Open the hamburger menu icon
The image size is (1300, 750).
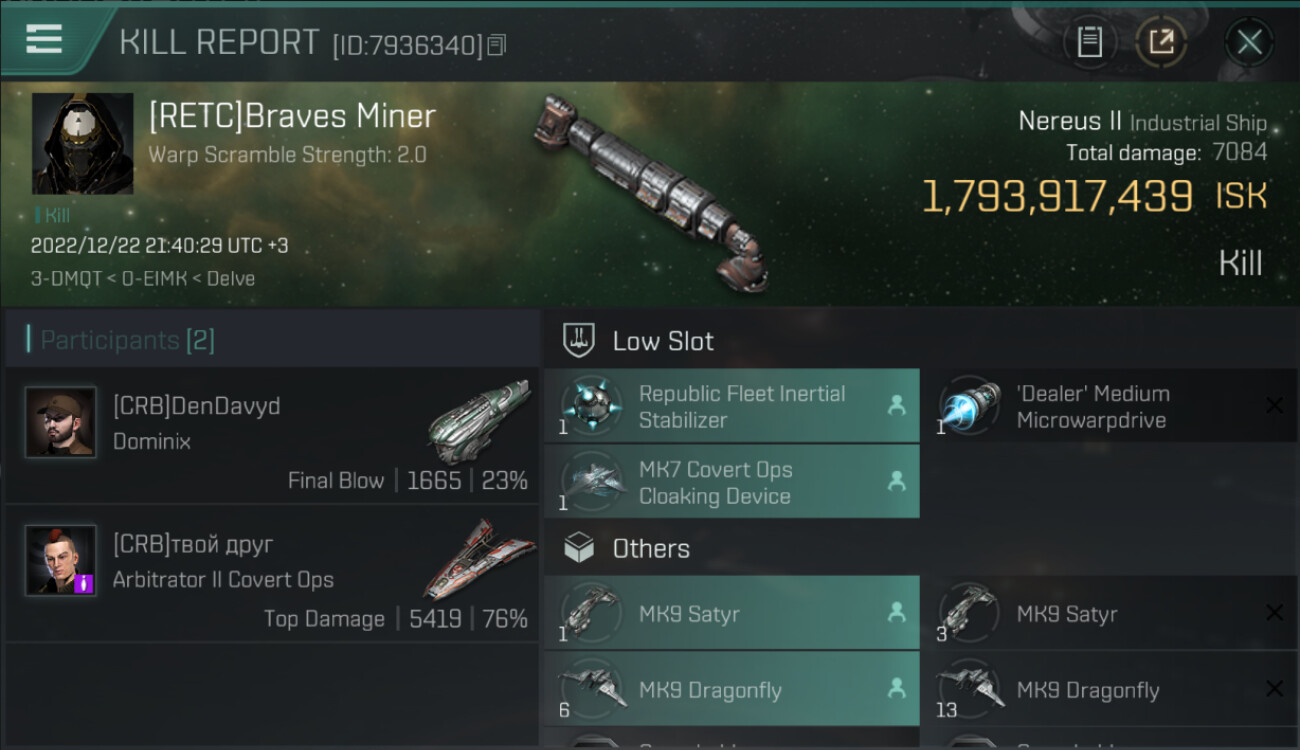pos(45,40)
